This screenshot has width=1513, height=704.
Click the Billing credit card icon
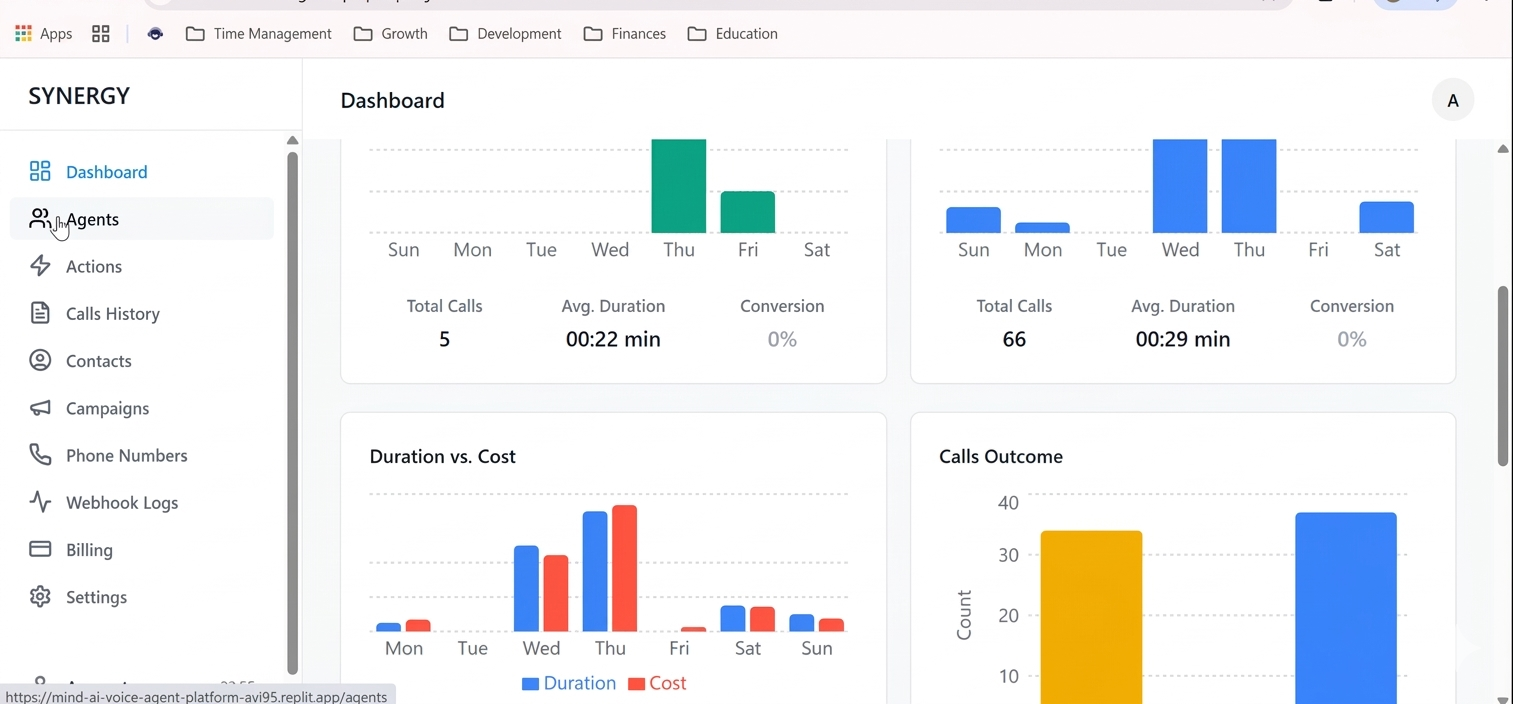[40, 550]
